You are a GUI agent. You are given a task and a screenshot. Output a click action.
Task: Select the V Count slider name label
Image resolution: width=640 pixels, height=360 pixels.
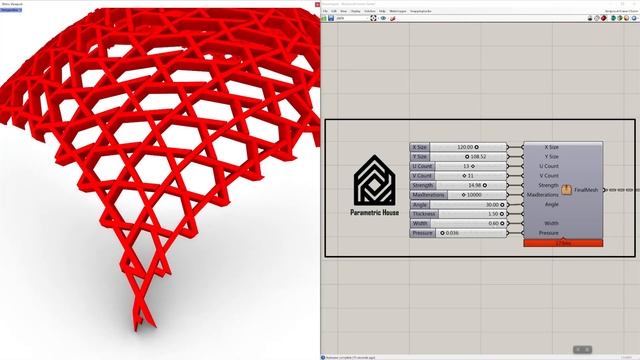point(422,176)
